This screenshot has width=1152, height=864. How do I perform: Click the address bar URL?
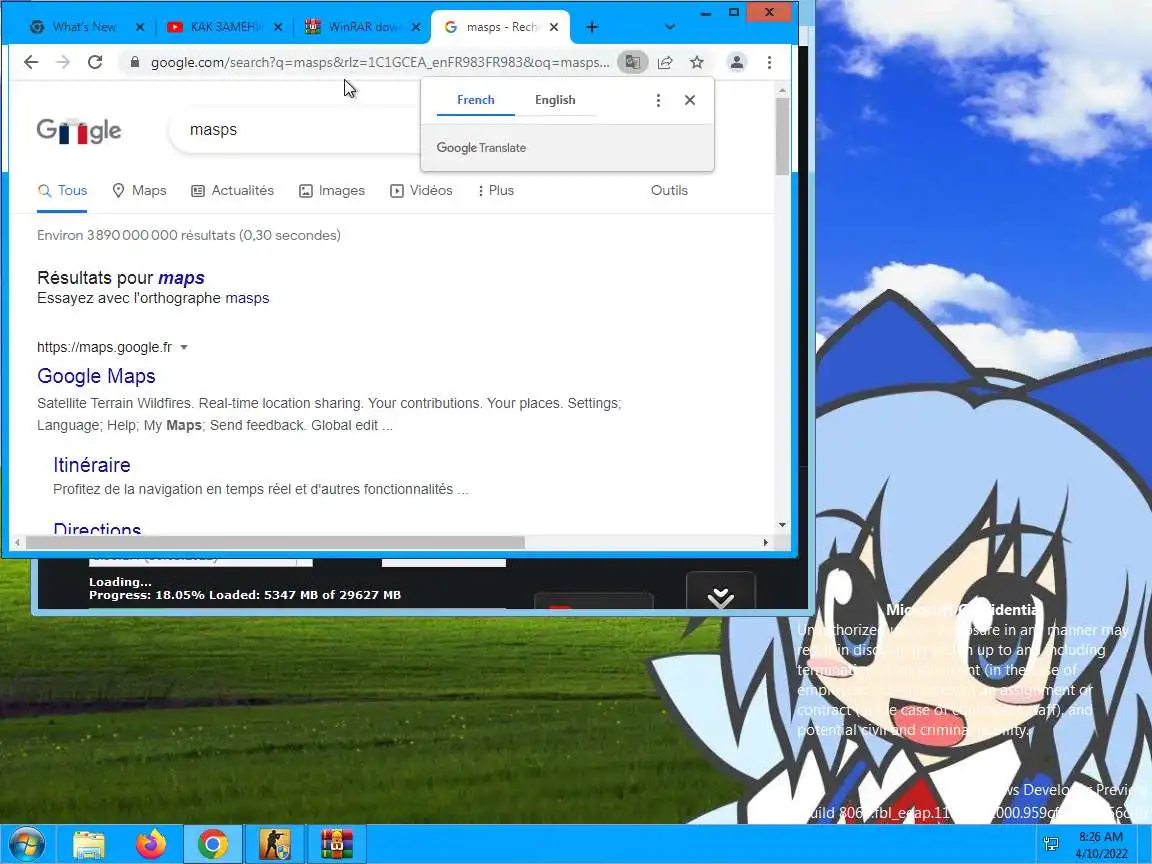point(380,62)
